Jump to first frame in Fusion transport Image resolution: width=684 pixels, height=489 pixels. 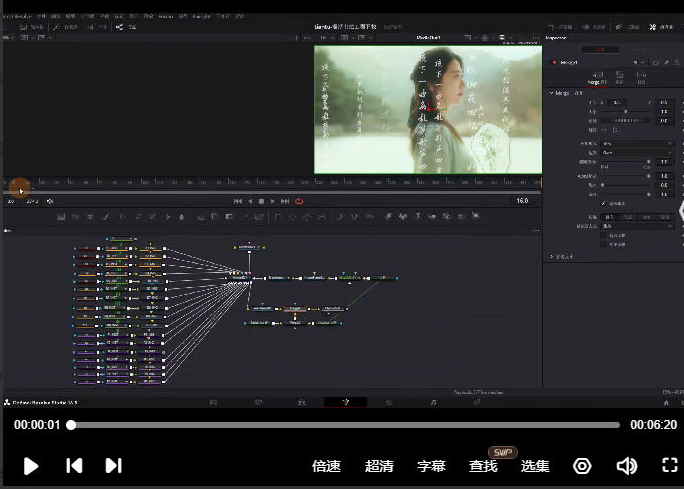pos(237,201)
